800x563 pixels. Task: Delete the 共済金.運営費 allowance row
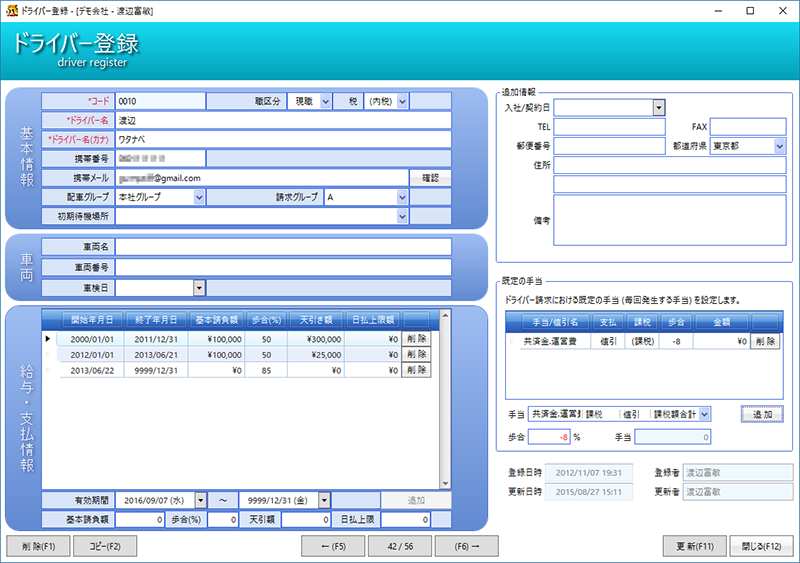click(x=765, y=341)
